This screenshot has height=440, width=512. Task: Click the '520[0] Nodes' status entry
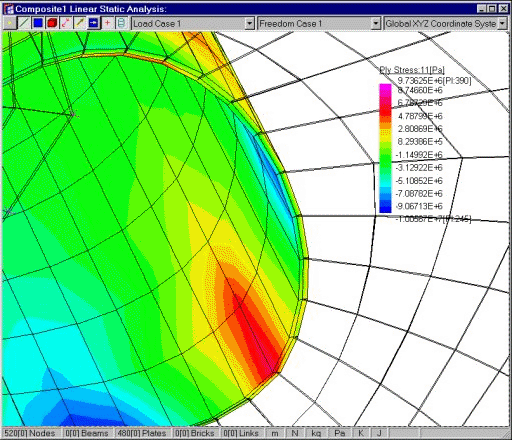click(x=30, y=433)
